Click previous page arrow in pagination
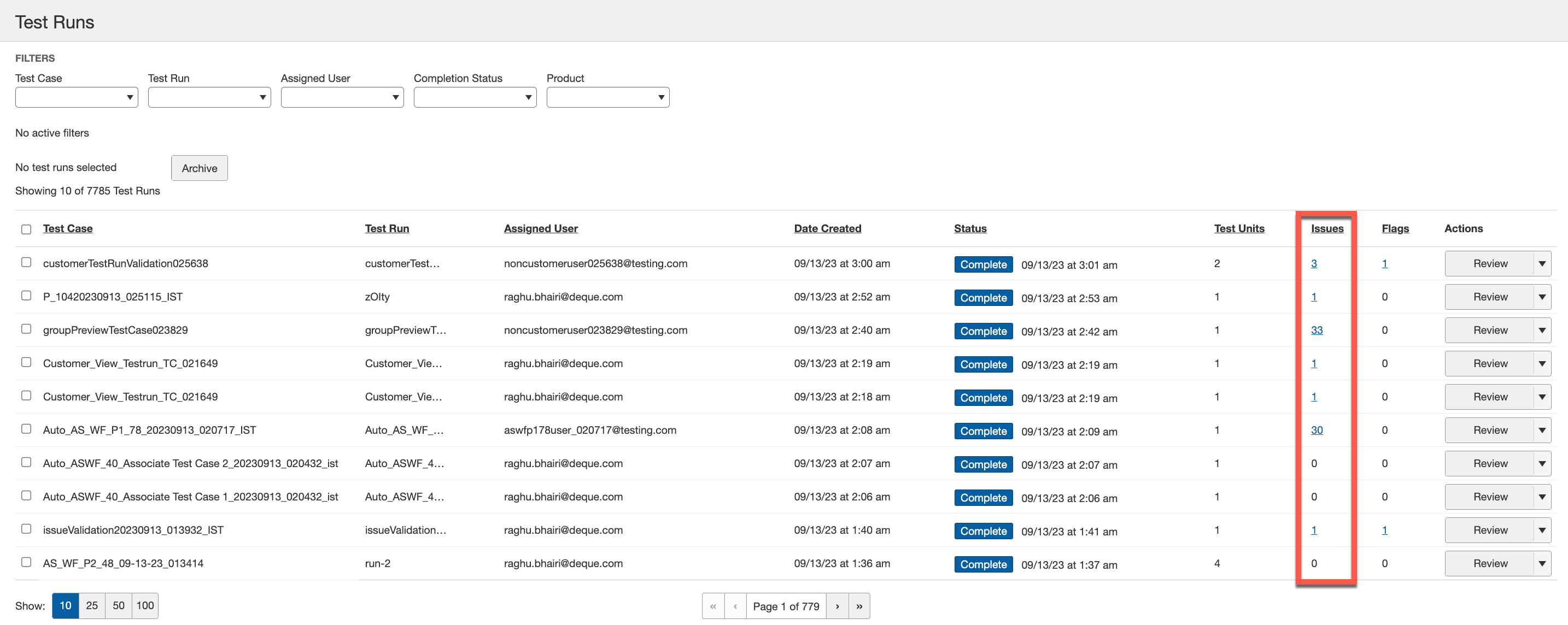This screenshot has width=1568, height=625. pyautogui.click(x=735, y=606)
